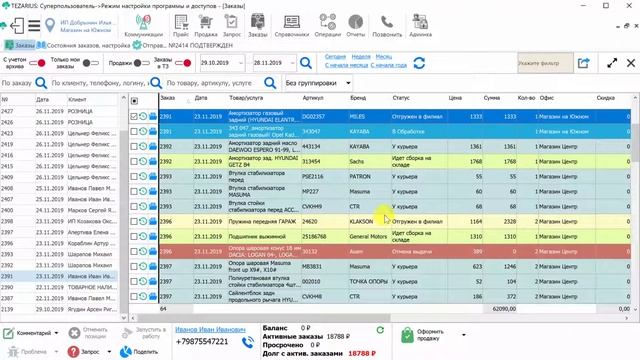Open history icon for MILES row
This screenshot has height=360, width=640.
(143, 116)
